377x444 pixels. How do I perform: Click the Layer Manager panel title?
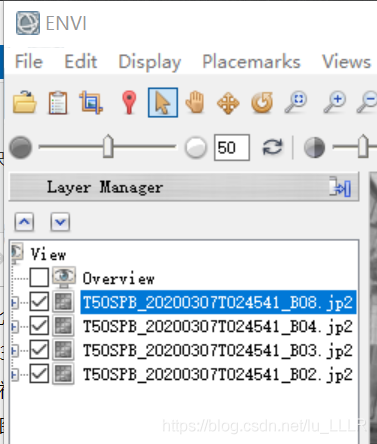pos(105,187)
